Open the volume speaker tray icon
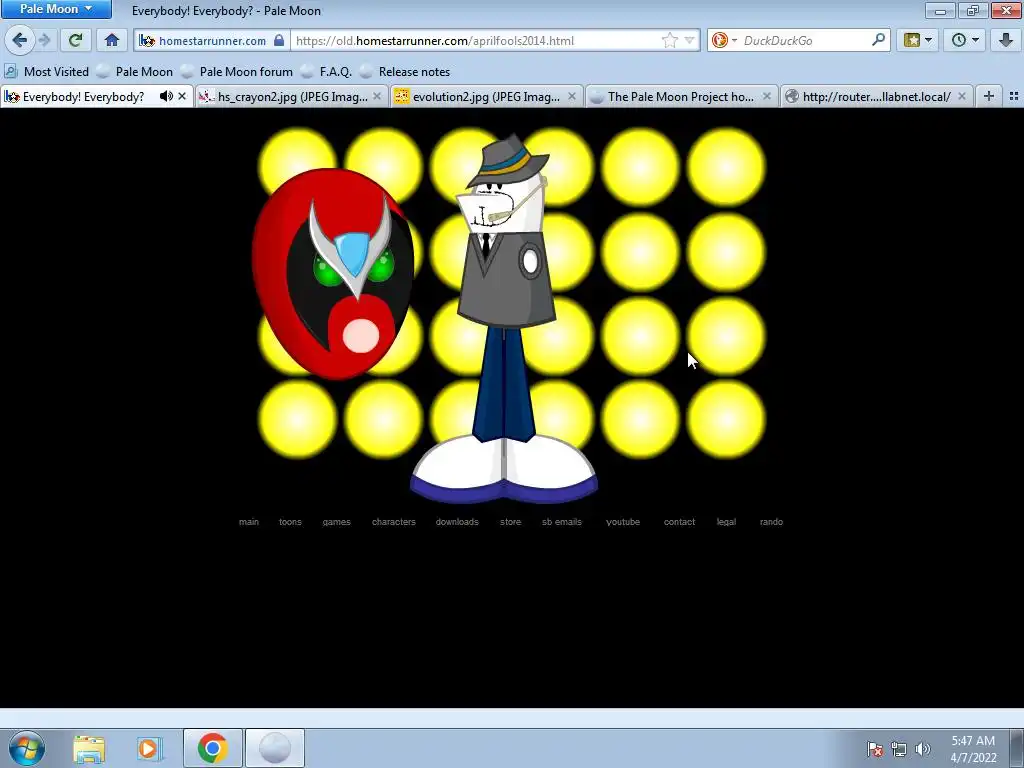This screenshot has width=1024, height=768. tap(923, 749)
